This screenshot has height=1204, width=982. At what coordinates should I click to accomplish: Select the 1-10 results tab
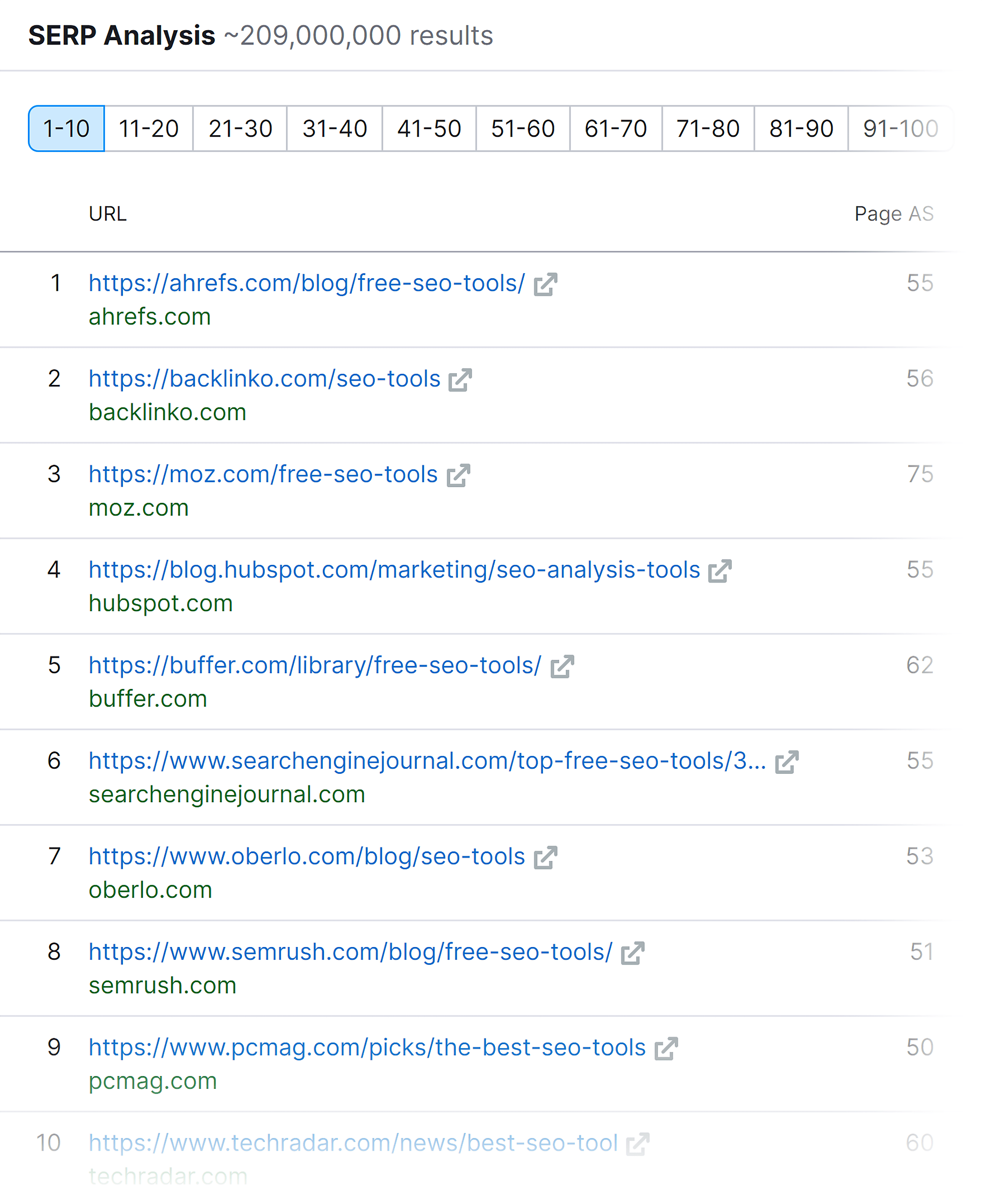[x=66, y=128]
